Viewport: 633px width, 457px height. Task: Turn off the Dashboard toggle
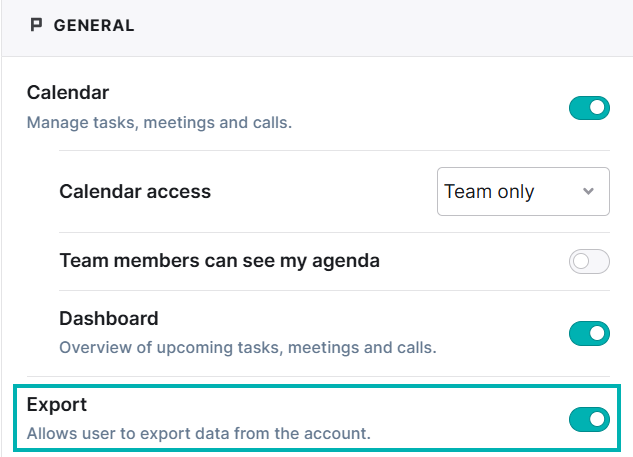point(589,333)
